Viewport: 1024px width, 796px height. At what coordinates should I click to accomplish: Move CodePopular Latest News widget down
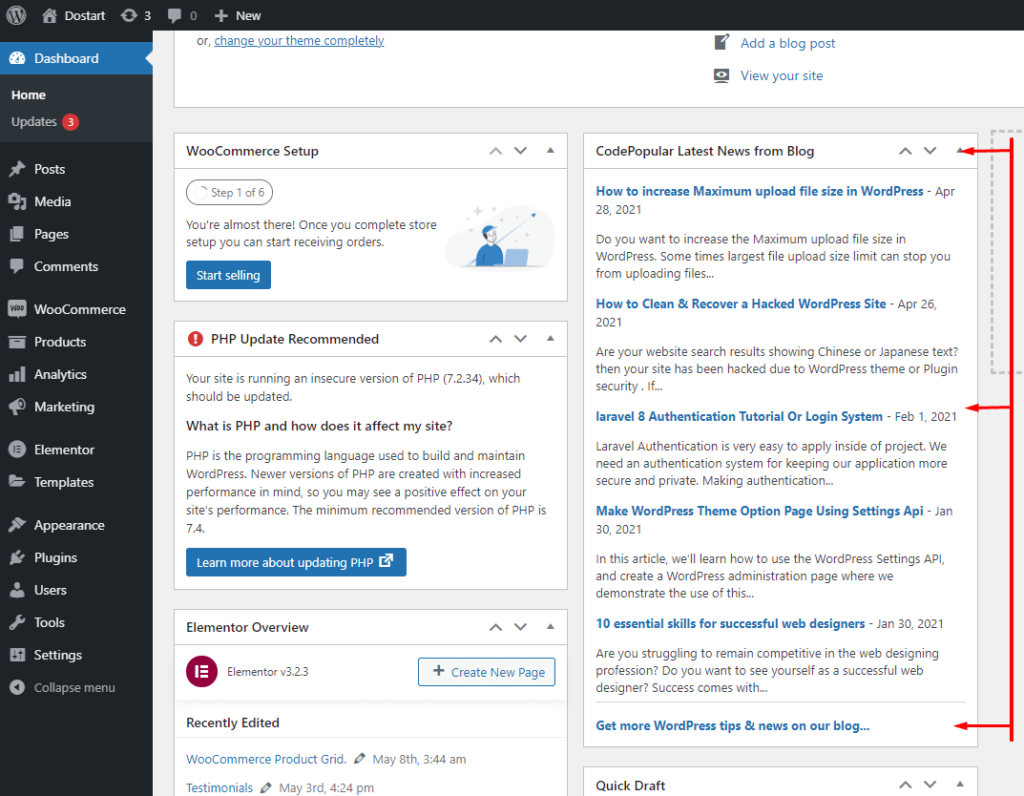point(930,151)
